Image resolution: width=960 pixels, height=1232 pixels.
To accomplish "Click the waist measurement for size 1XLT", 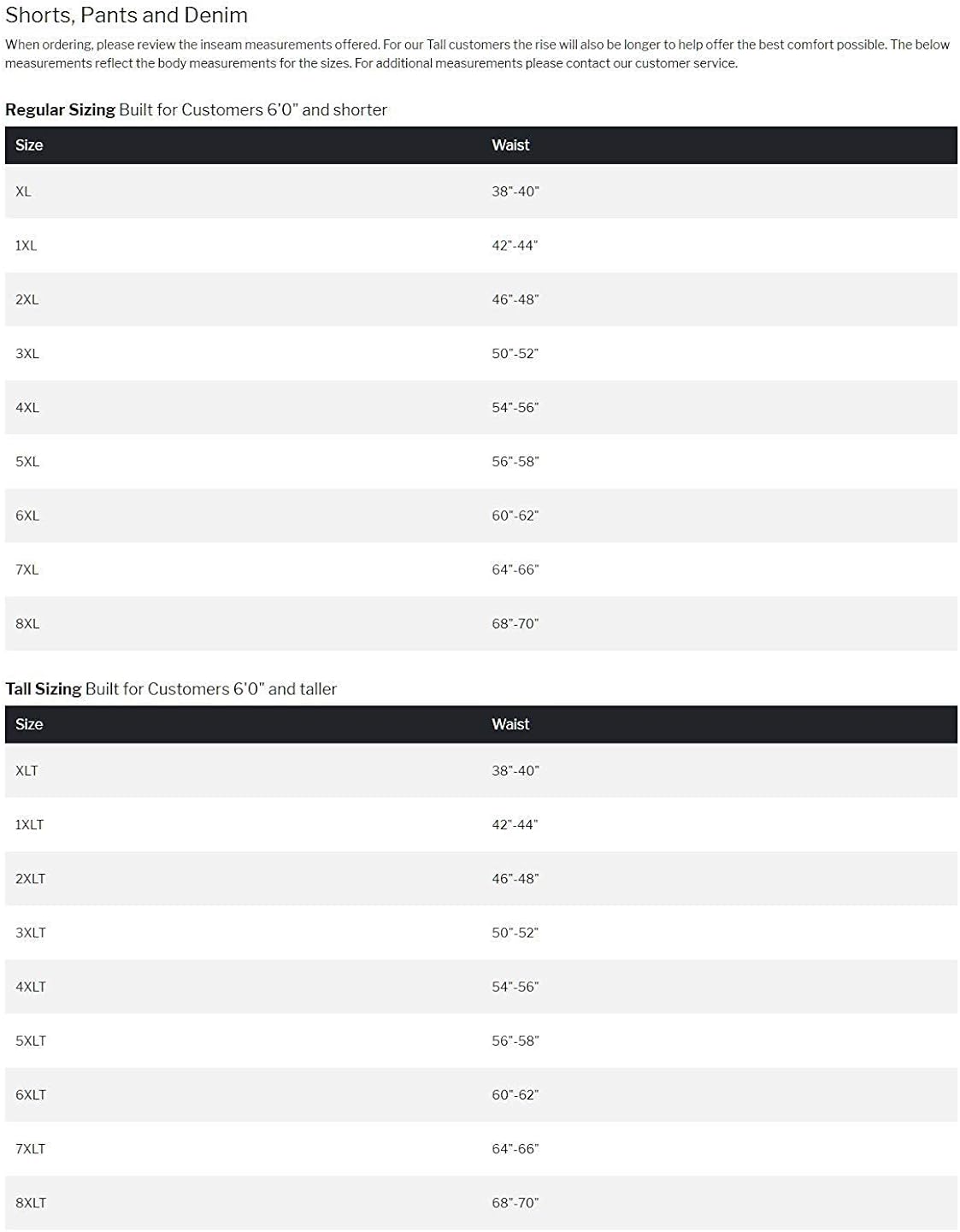I will click(x=515, y=825).
